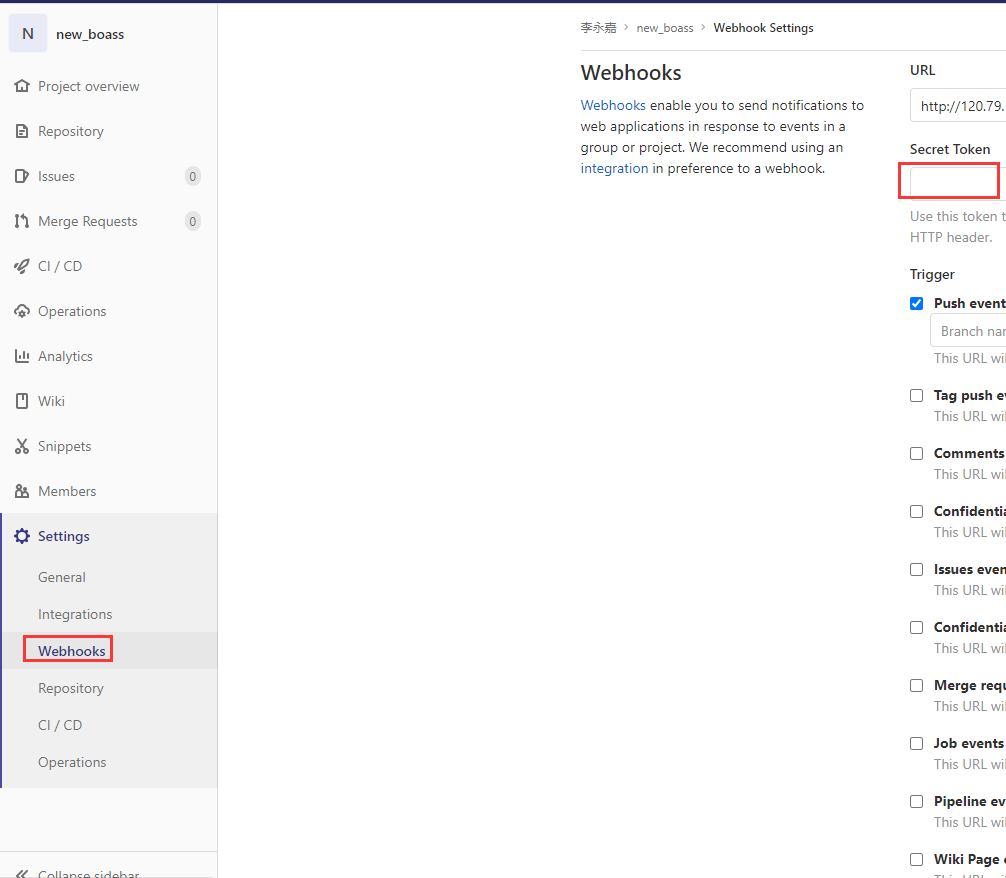Click the URL input field
This screenshot has height=878, width=1006.
coord(958,106)
